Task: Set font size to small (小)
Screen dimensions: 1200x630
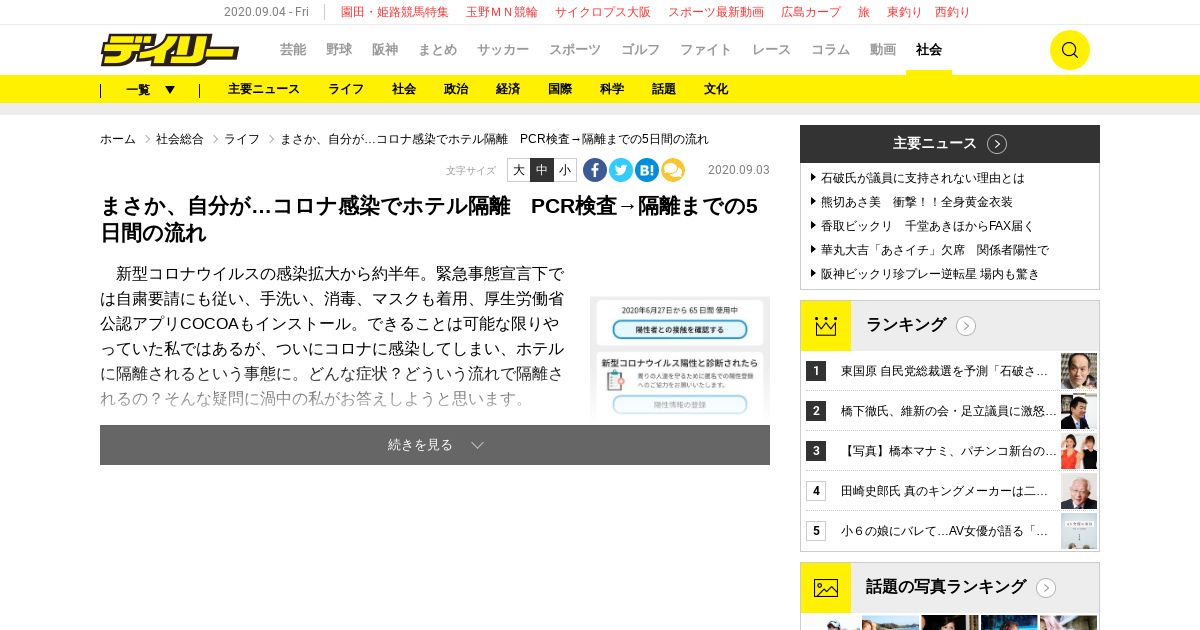Action: (565, 170)
